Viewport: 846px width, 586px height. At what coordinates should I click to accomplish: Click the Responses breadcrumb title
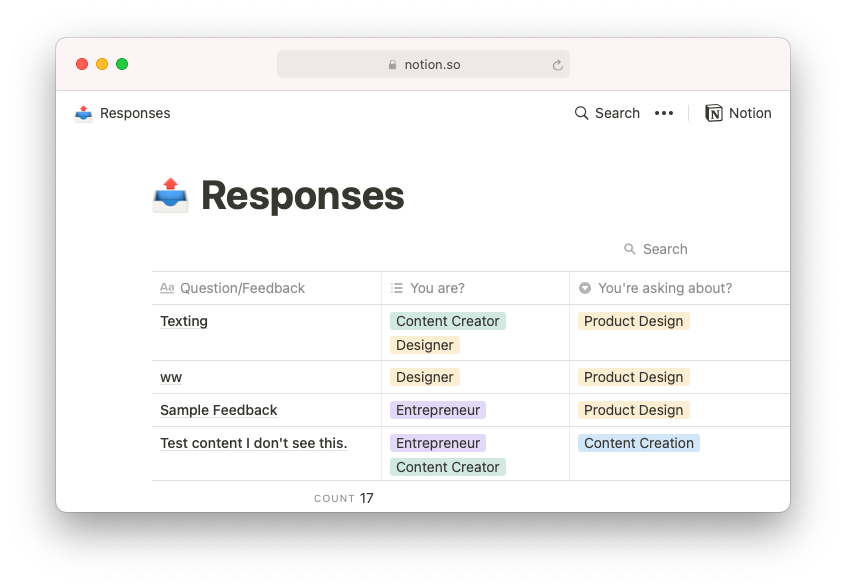135,113
